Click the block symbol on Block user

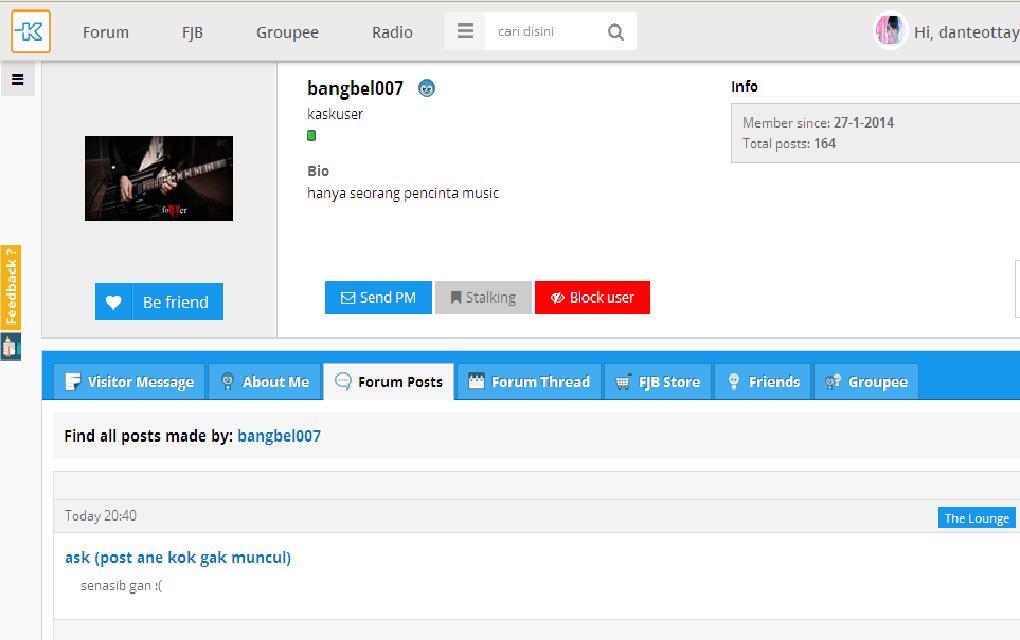coord(556,297)
